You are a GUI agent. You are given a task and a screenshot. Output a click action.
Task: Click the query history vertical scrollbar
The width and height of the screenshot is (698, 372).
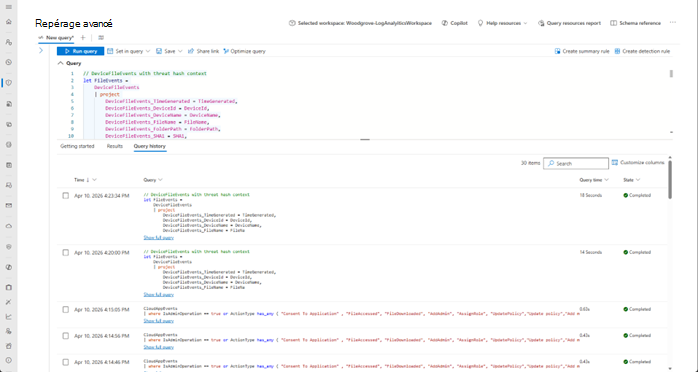coord(670,179)
